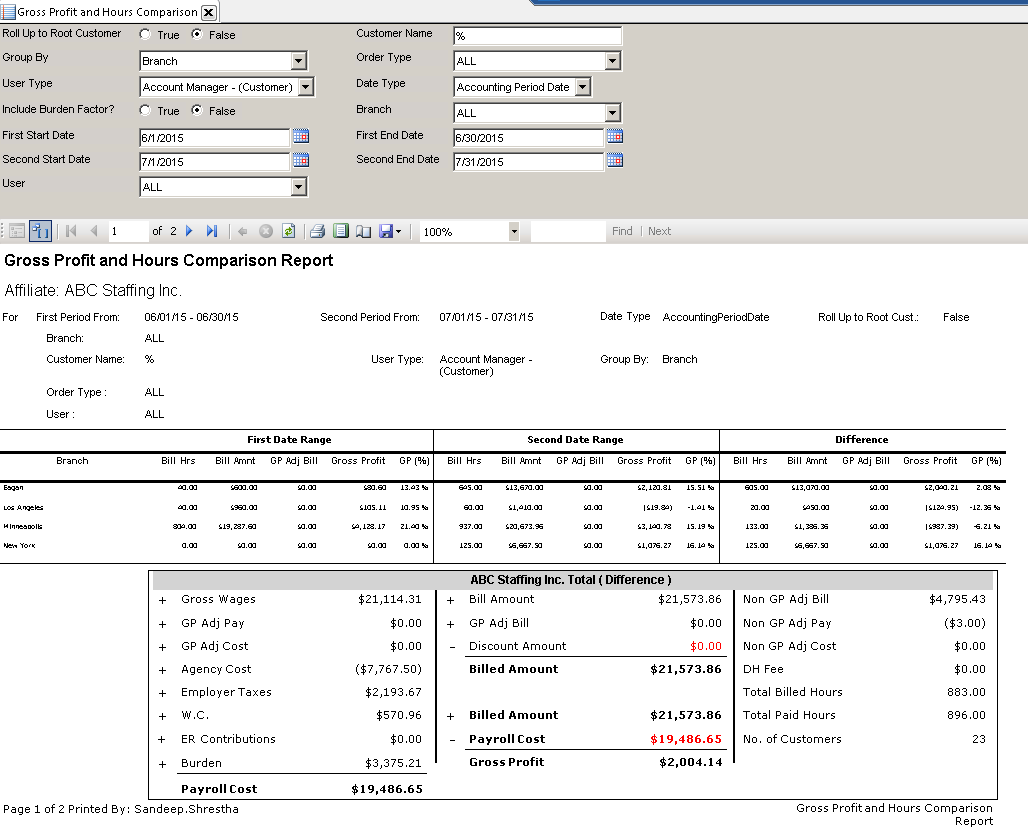Click the Customer Name input field

click(x=538, y=36)
